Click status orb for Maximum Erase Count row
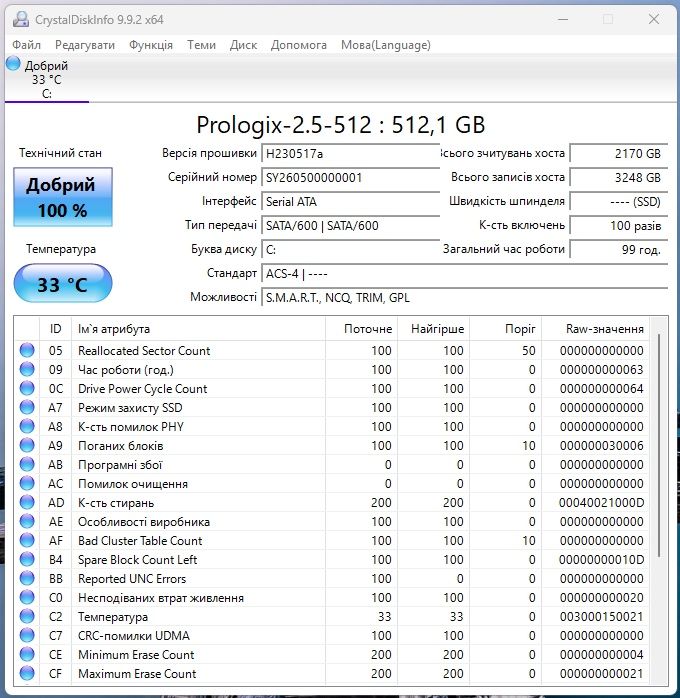This screenshot has height=698, width=680. [x=27, y=673]
